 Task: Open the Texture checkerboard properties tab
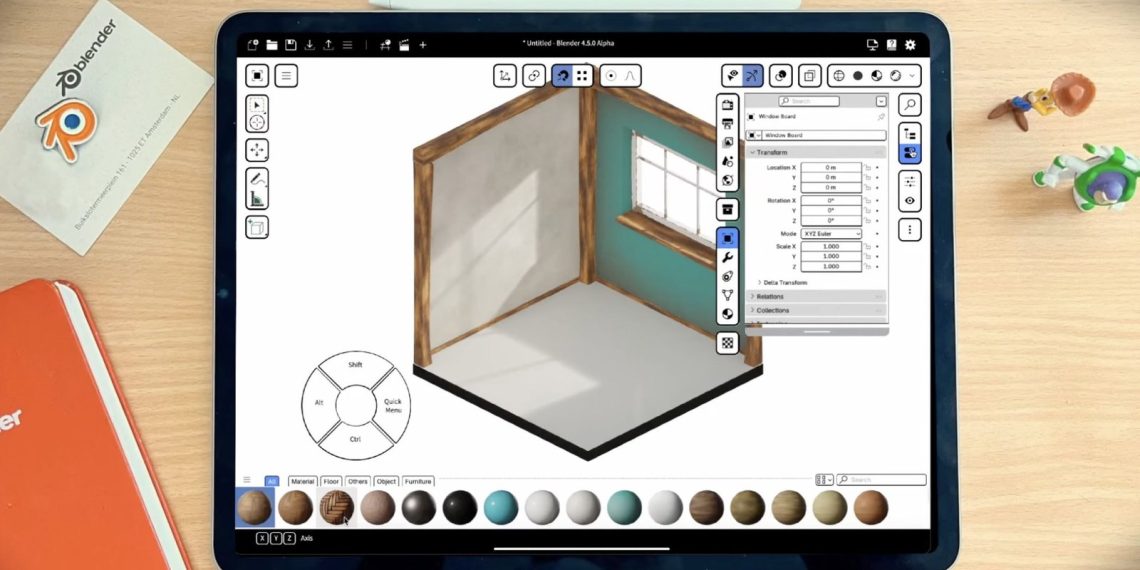tap(728, 343)
